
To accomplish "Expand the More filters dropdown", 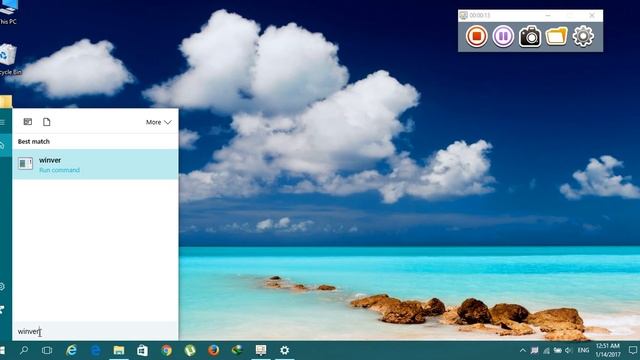I will point(159,122).
